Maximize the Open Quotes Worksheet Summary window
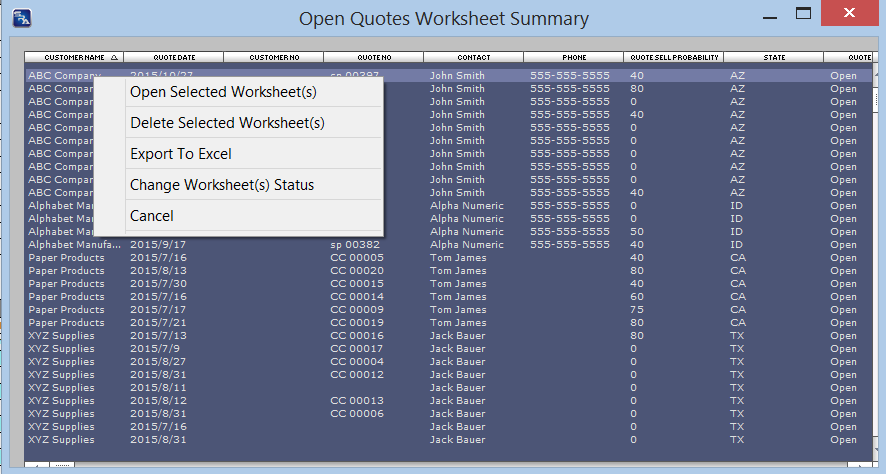This screenshot has height=474, width=886. pyautogui.click(x=802, y=14)
